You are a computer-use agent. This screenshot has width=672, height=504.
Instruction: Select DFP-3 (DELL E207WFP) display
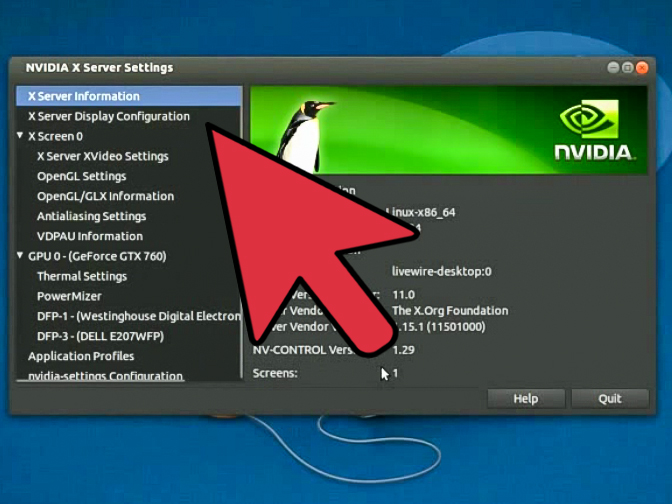100,336
